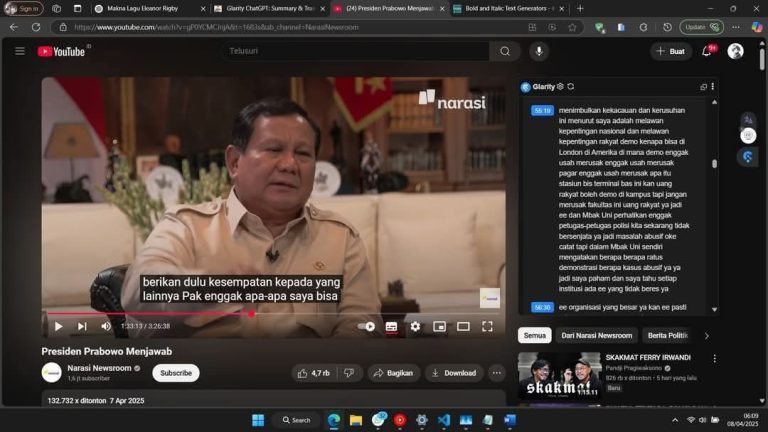Enter fullscreen mode
768x432 pixels.
(x=487, y=326)
